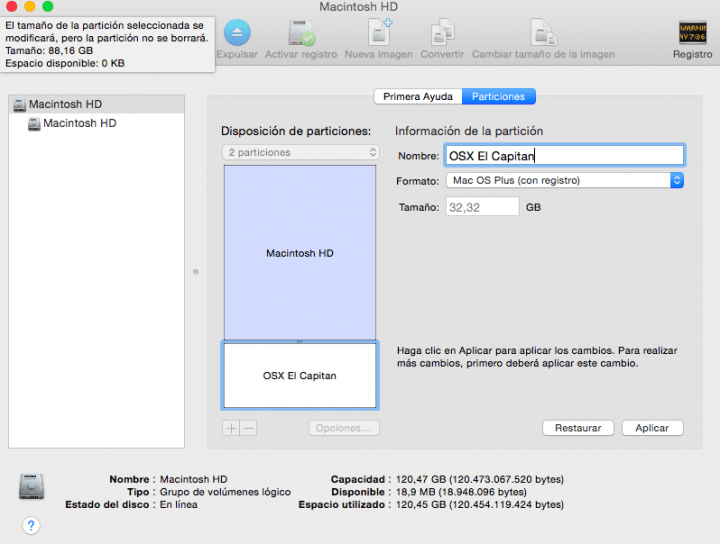Click the yellow minimize window button
The image size is (720, 544).
tap(29, 6)
